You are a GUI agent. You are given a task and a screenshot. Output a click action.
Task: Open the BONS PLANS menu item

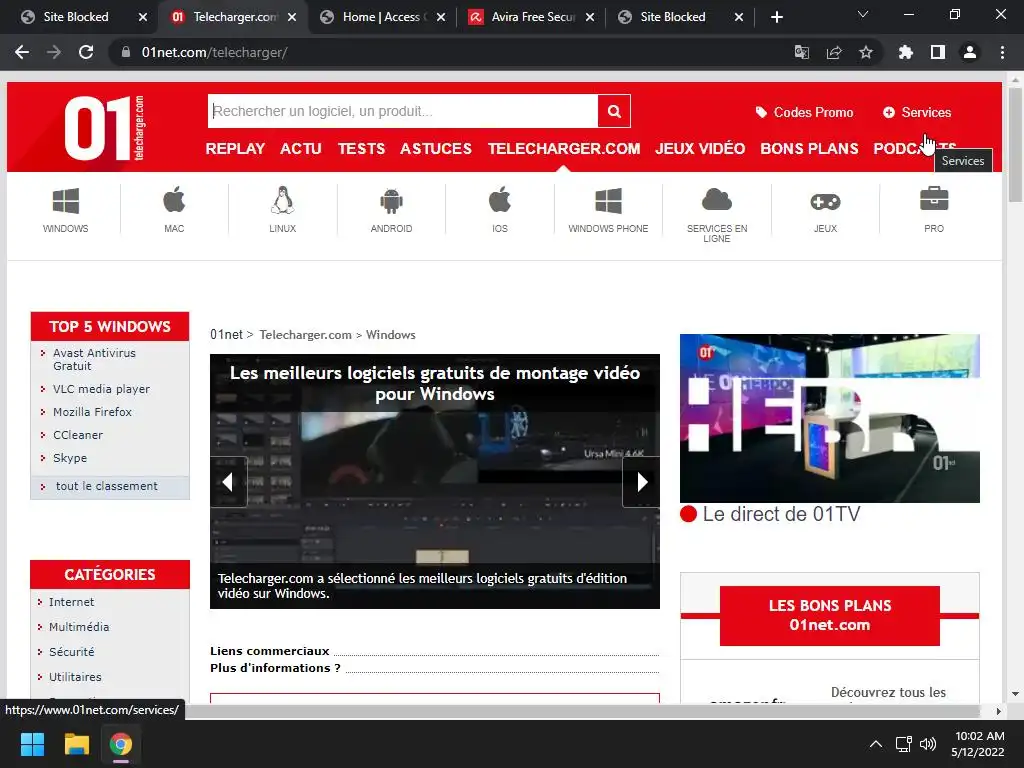click(x=809, y=149)
